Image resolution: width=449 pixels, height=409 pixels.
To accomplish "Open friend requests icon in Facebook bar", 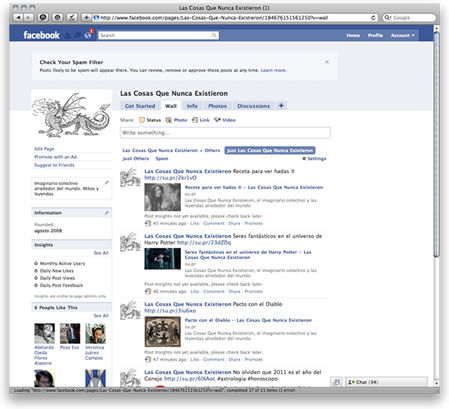I will [68, 35].
